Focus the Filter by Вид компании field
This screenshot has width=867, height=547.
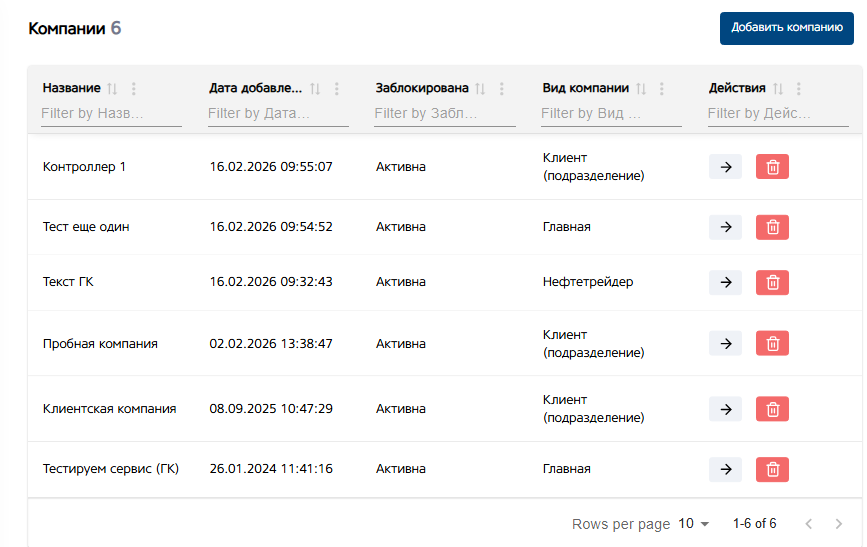(611, 114)
